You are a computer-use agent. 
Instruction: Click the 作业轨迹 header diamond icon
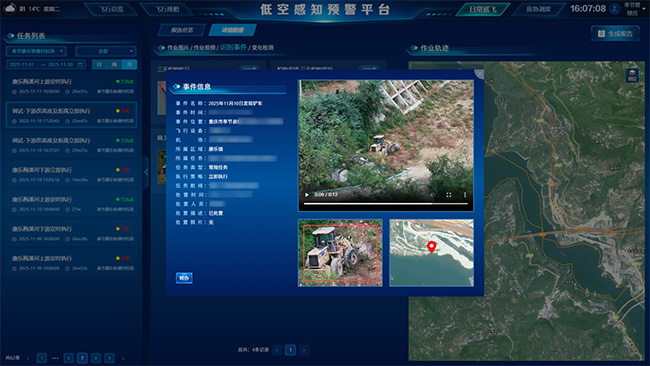[414, 48]
